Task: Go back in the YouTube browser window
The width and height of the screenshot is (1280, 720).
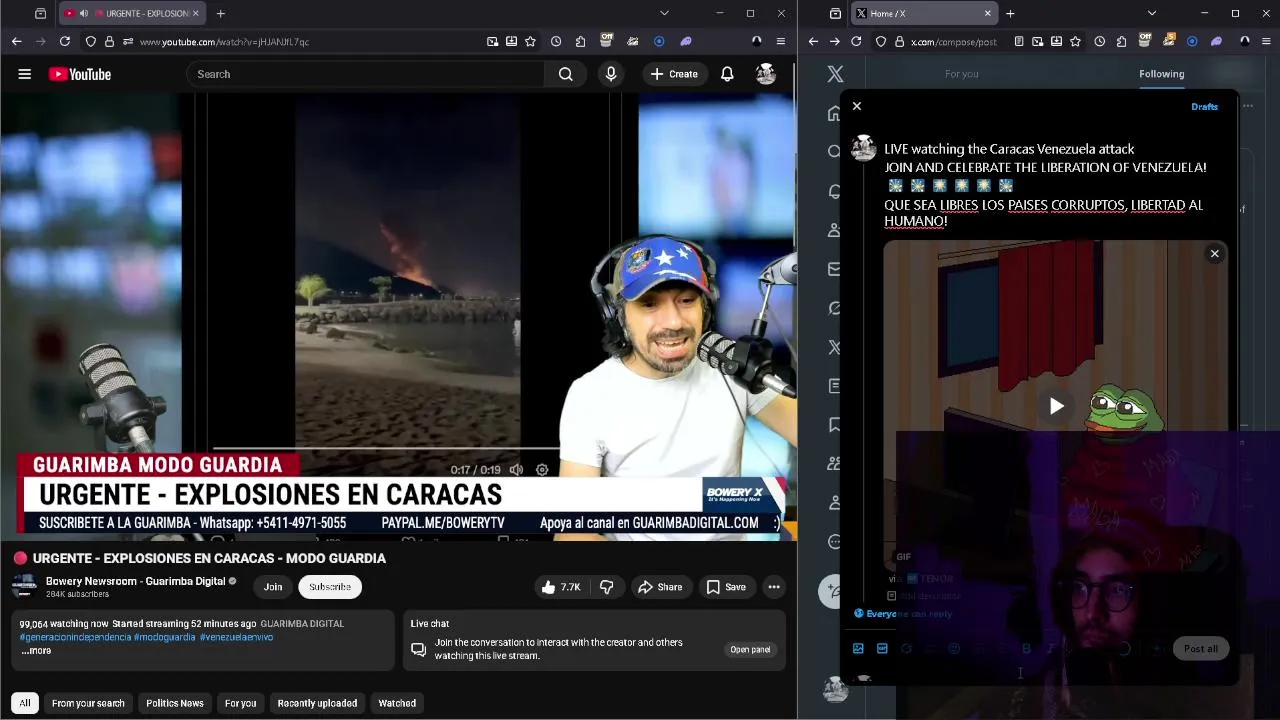Action: coord(16,41)
